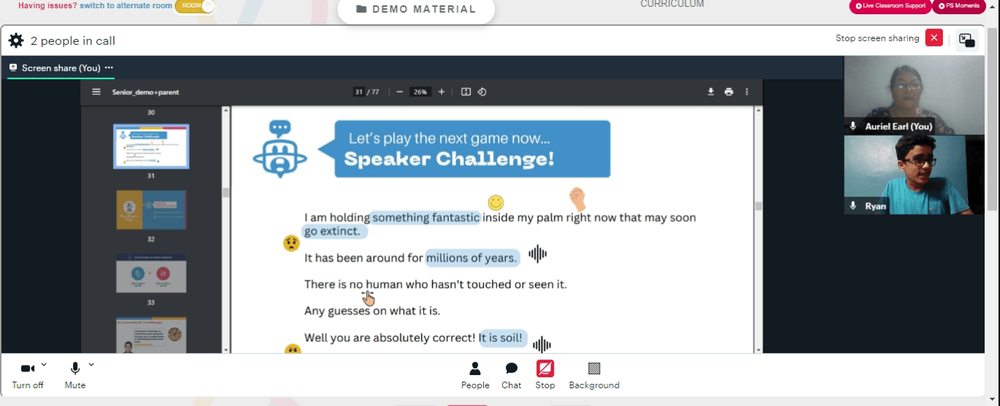Open the Screen share tab options ellipsis
1000x406 pixels.
click(109, 68)
